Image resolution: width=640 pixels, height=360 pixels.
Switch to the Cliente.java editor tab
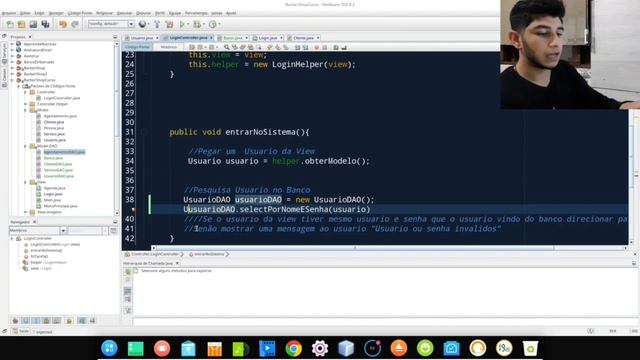coord(303,38)
